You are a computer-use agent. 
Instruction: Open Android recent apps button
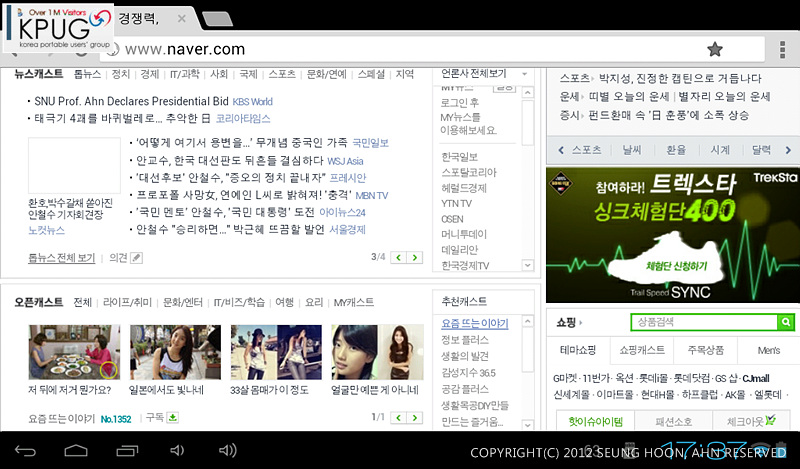[x=127, y=451]
